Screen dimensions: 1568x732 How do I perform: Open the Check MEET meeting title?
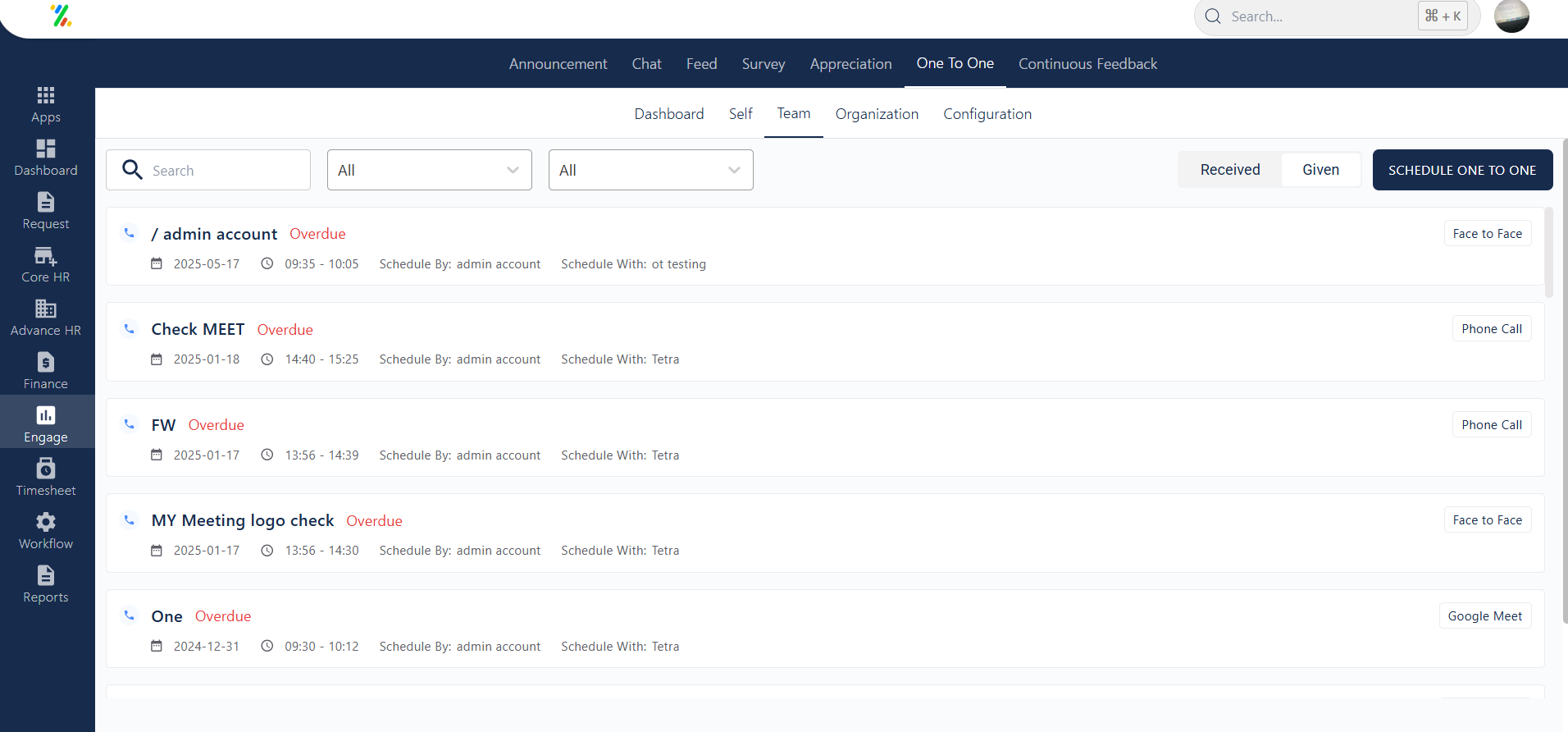(198, 329)
